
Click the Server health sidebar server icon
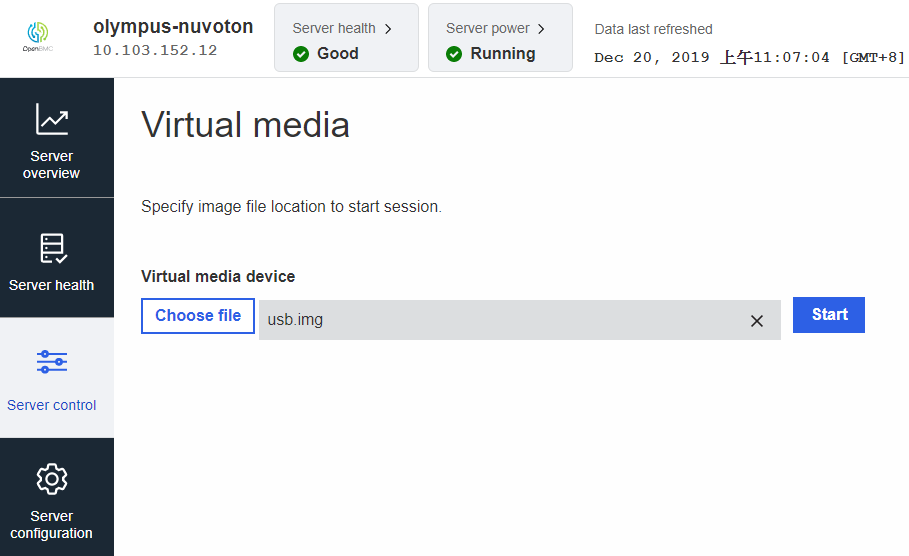[52, 248]
